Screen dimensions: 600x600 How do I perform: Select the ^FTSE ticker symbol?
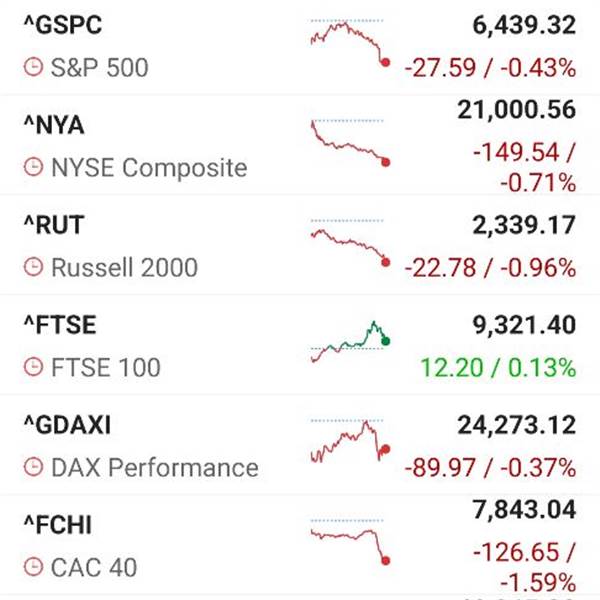[60, 325]
